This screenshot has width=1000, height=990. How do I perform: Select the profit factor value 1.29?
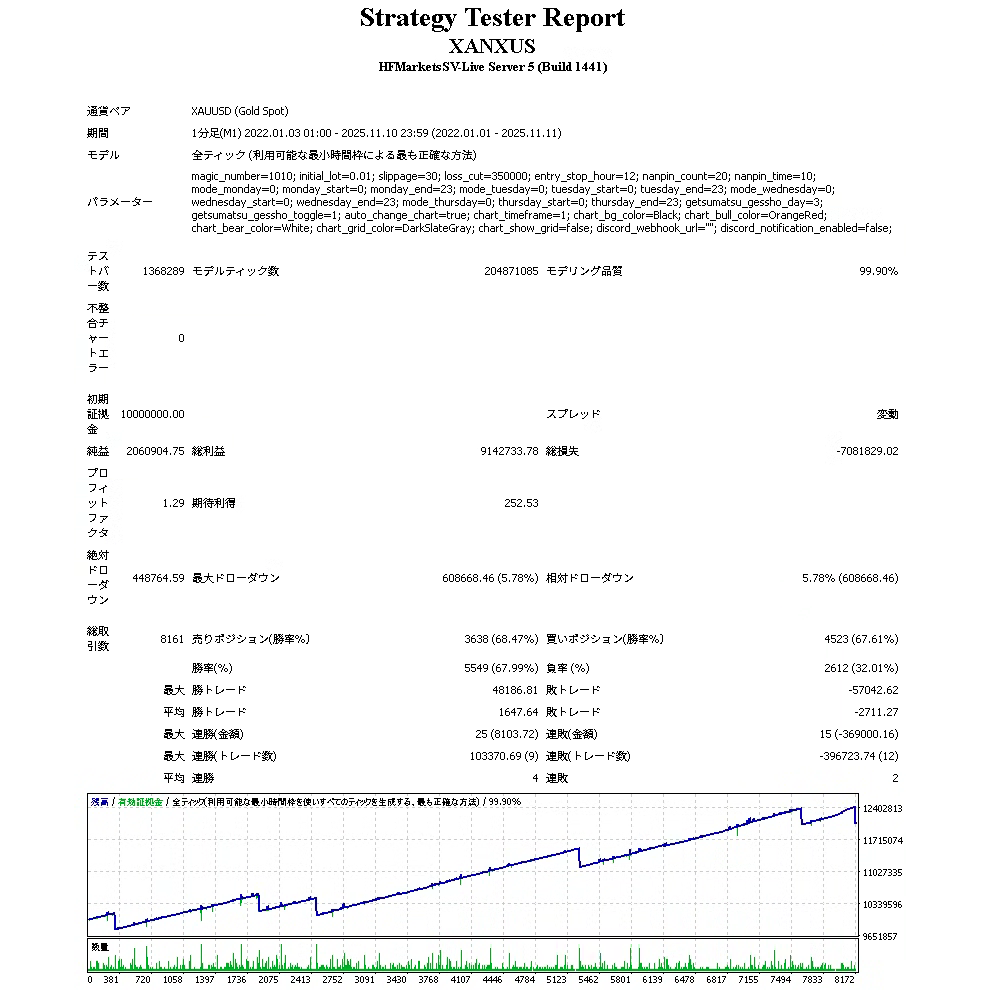point(172,503)
